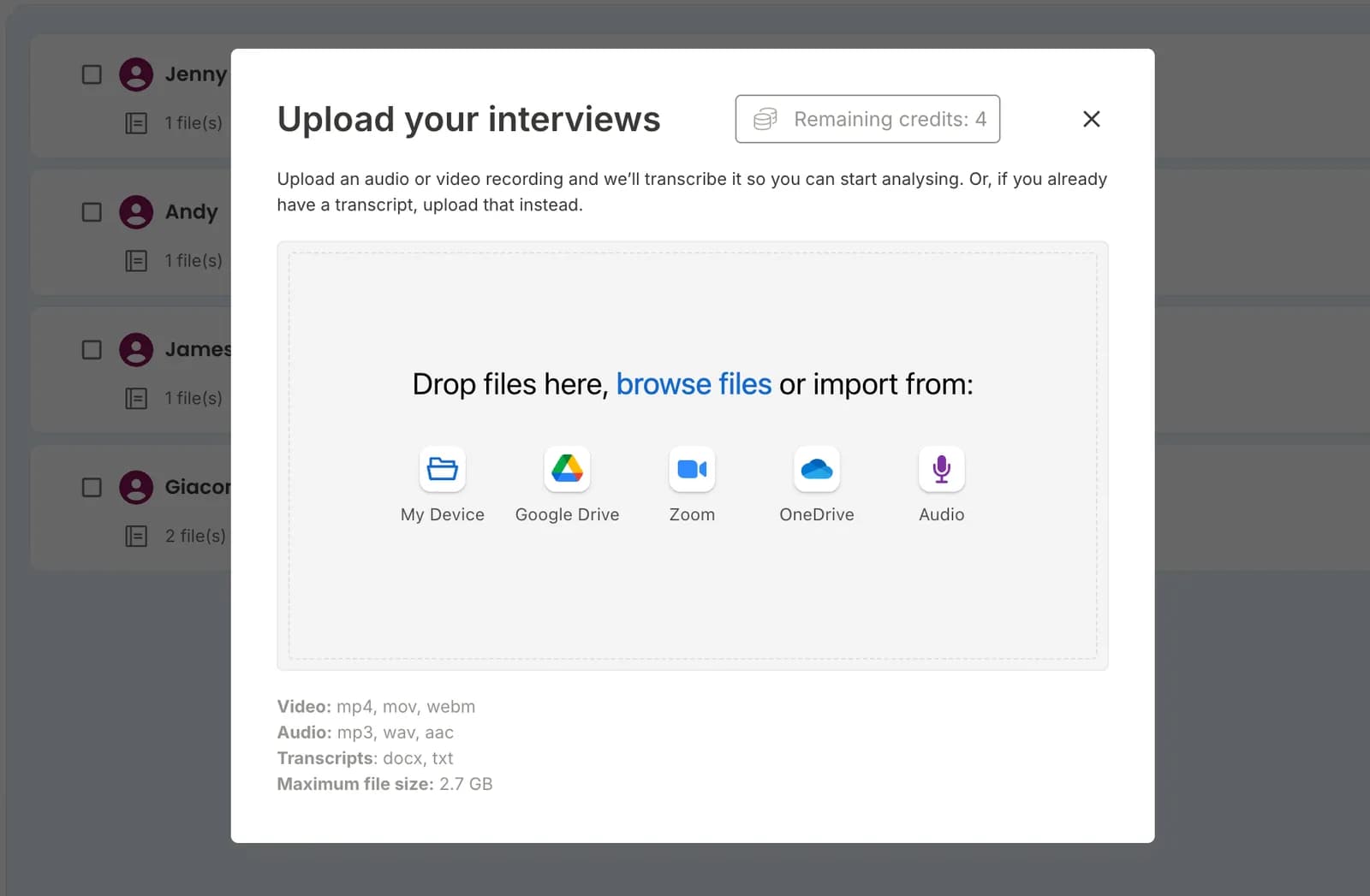1370x896 pixels.
Task: Click the Upload your interviews heading
Action: point(468,119)
